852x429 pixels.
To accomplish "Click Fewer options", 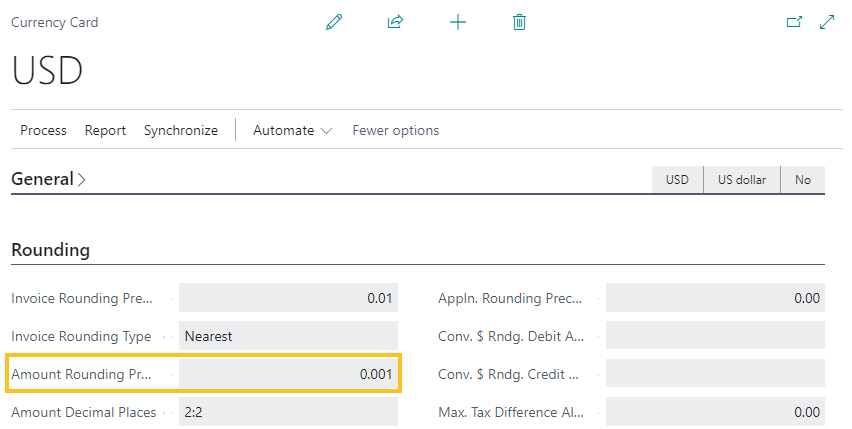I will point(395,130).
